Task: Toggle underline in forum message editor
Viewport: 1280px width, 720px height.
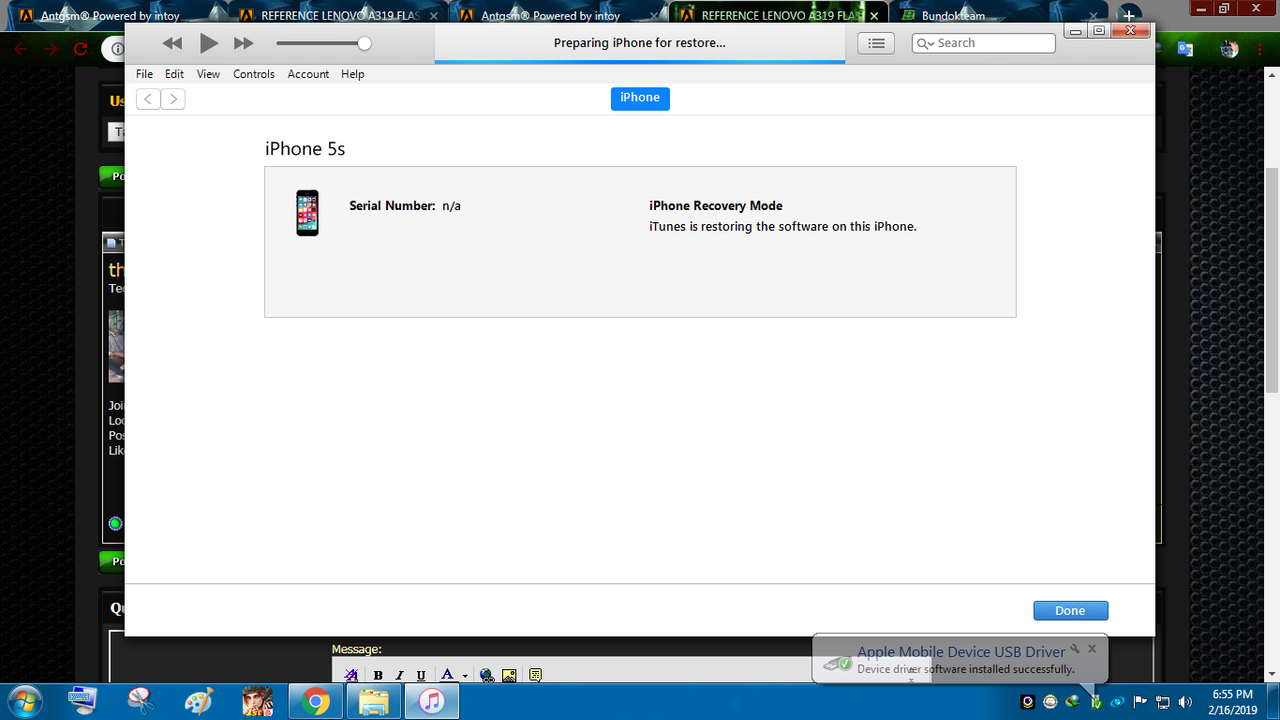Action: [421, 676]
